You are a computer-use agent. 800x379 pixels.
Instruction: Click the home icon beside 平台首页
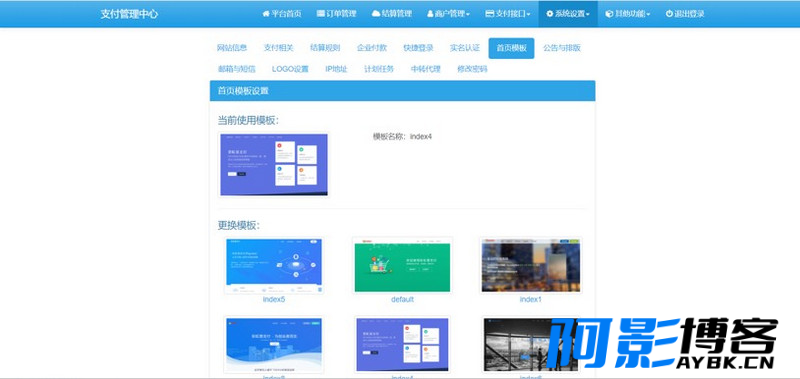coord(266,14)
